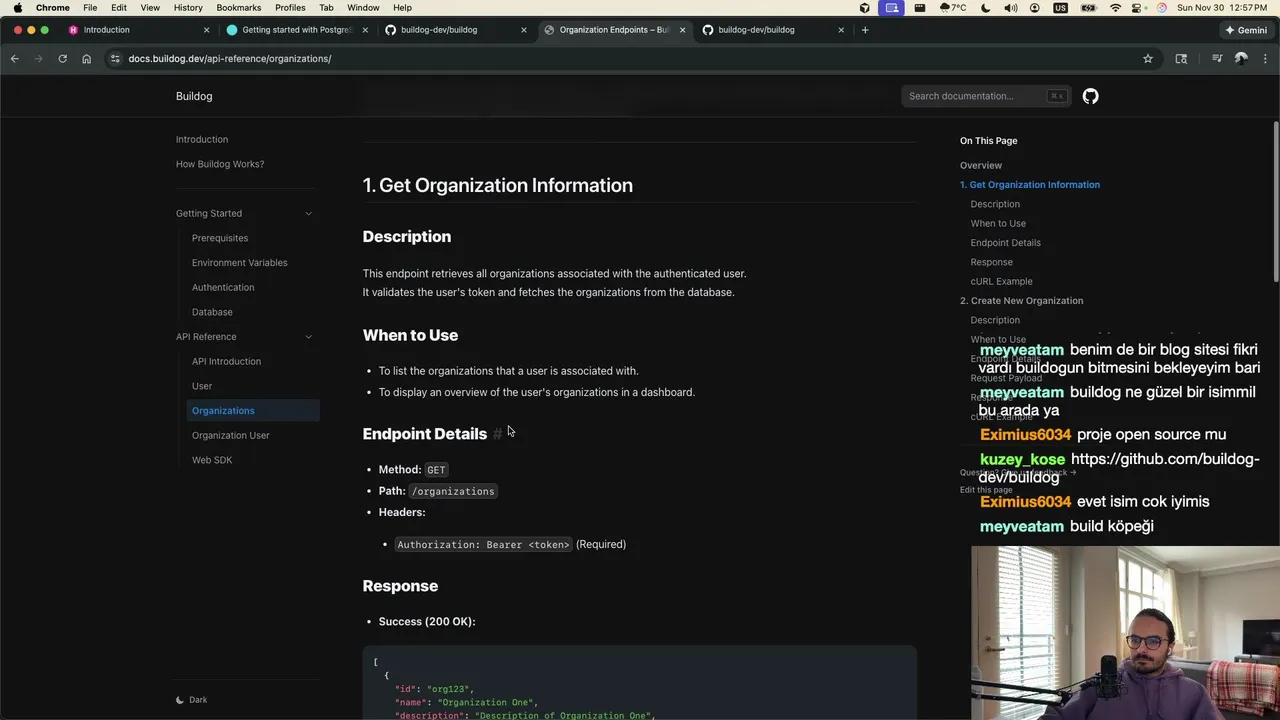The width and height of the screenshot is (1280, 720).
Task: Open Introduction in sidebar
Action: coord(202,140)
